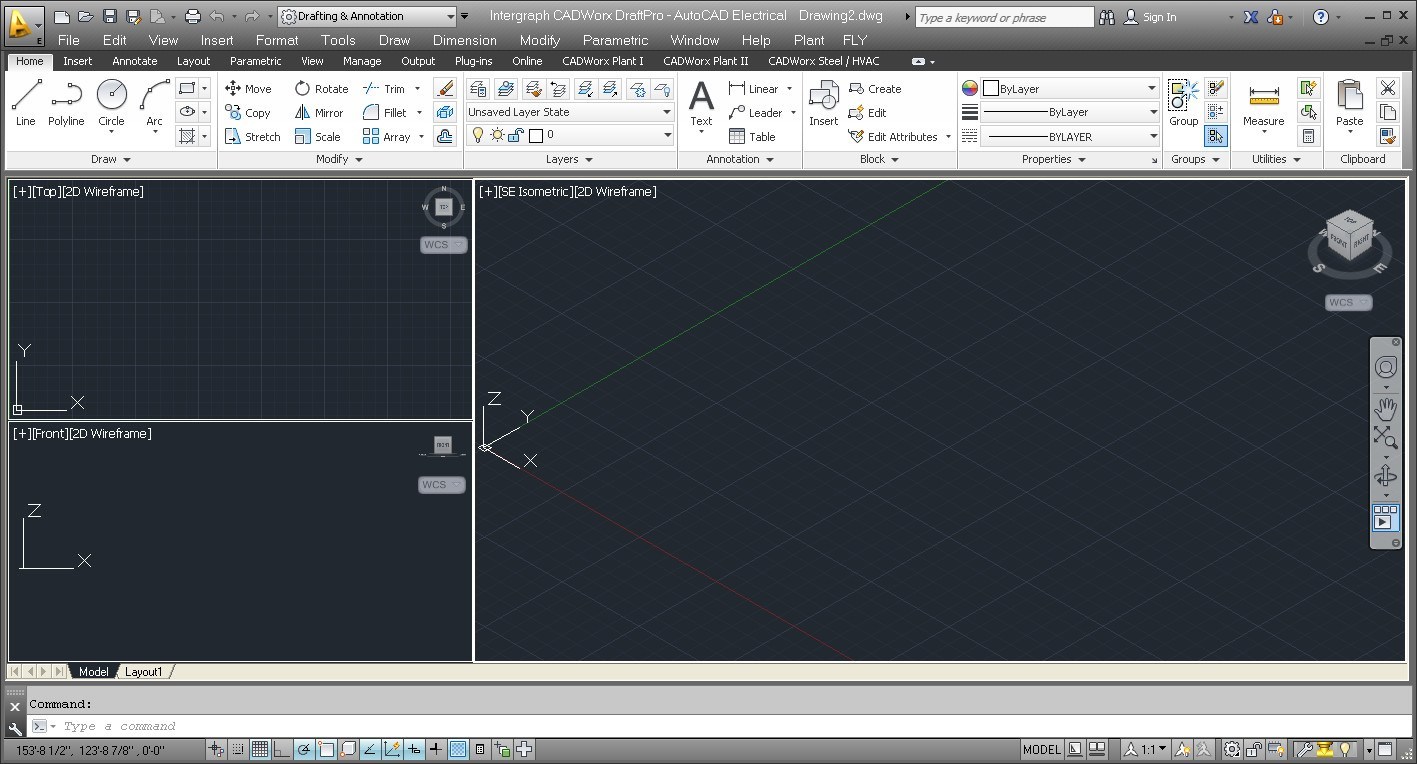Open the Insert block tool
This screenshot has height=764, width=1417.
823,103
